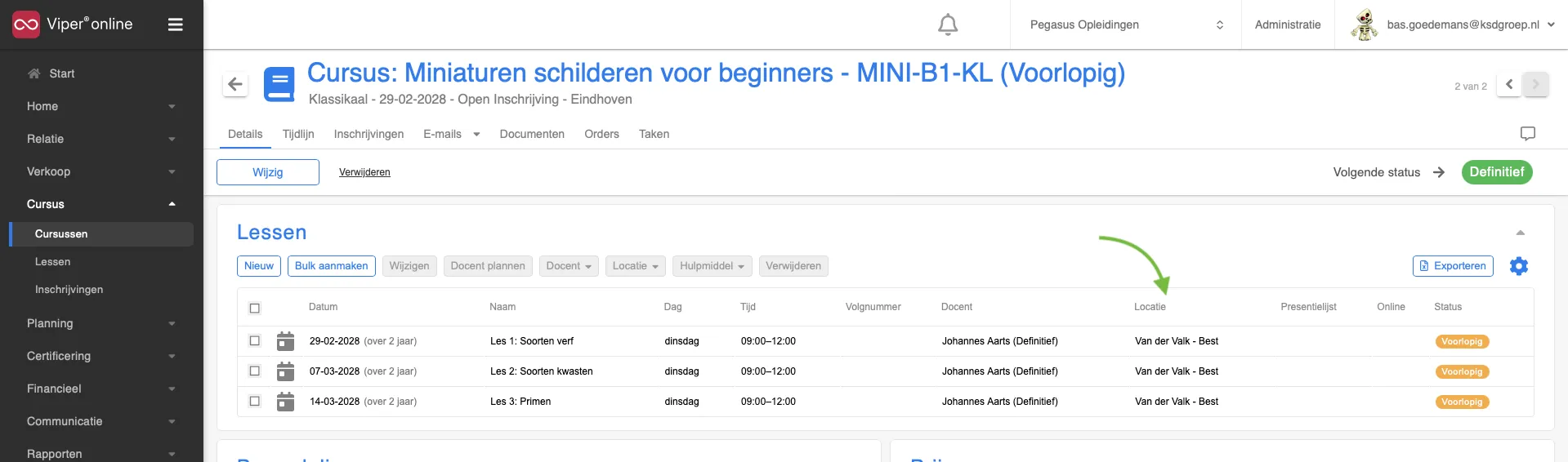Click calendar icon for 14-03-2028 lesson
Screen dimensions: 1568x462
285,402
